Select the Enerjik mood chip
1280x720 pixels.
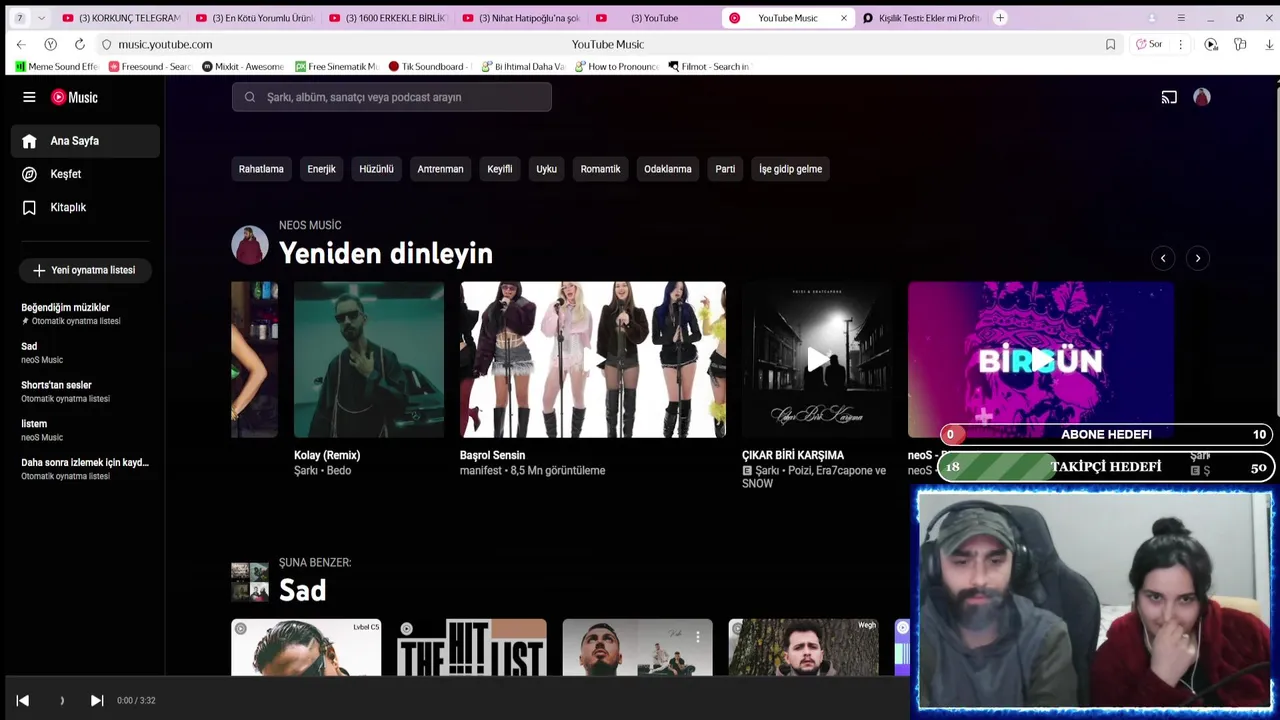[321, 169]
